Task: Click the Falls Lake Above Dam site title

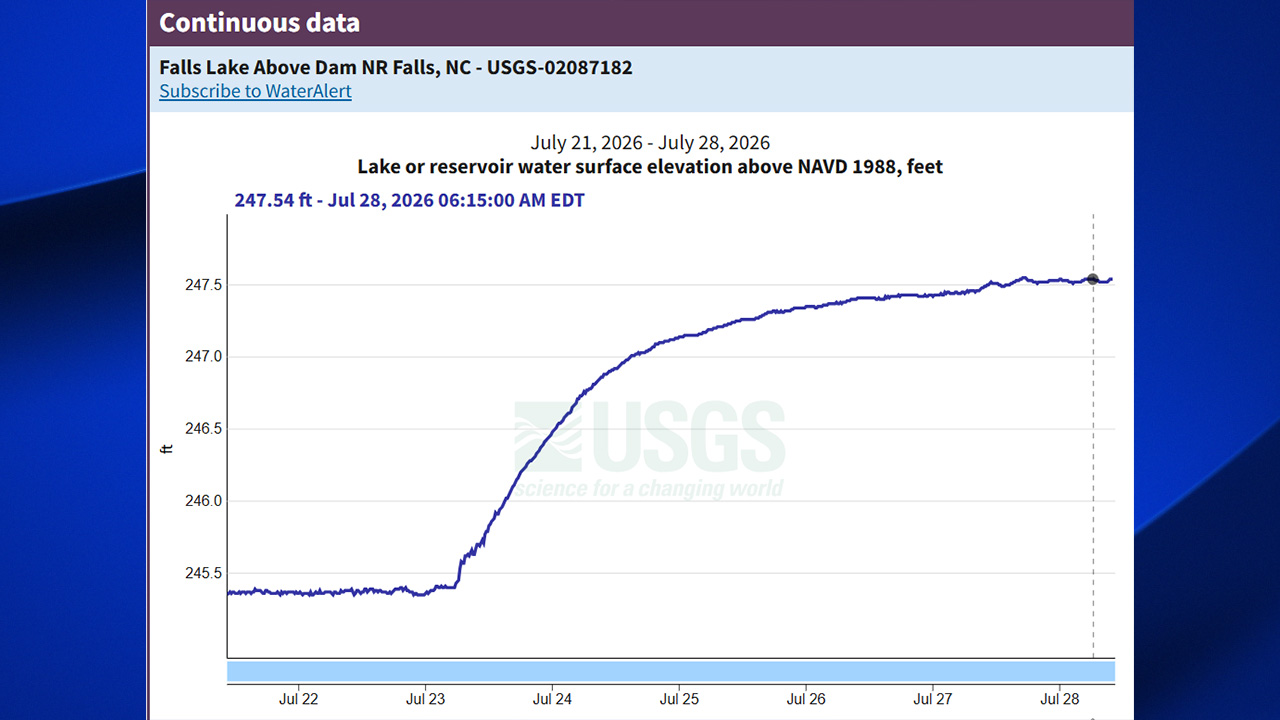Action: (396, 68)
